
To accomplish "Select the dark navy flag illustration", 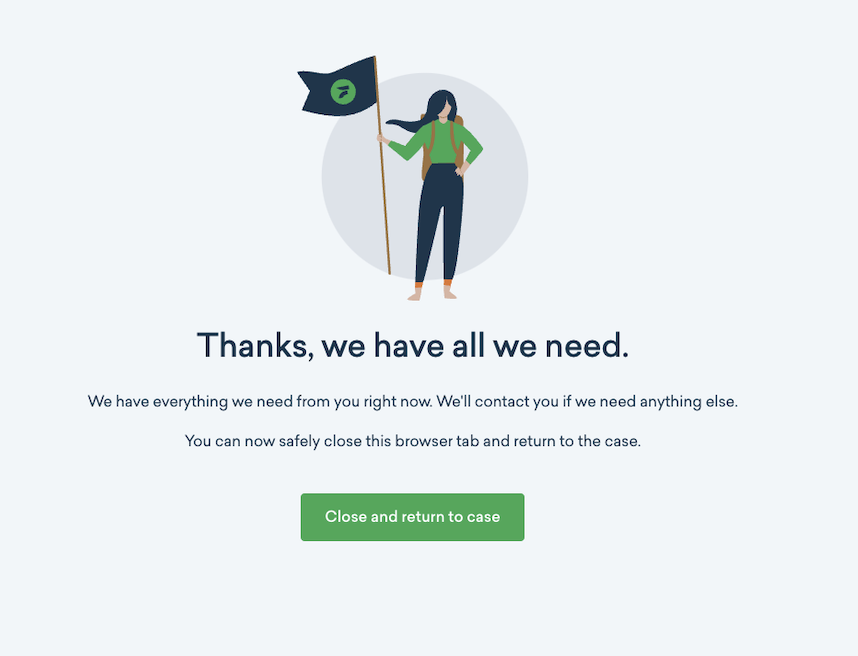I will pyautogui.click(x=338, y=87).
